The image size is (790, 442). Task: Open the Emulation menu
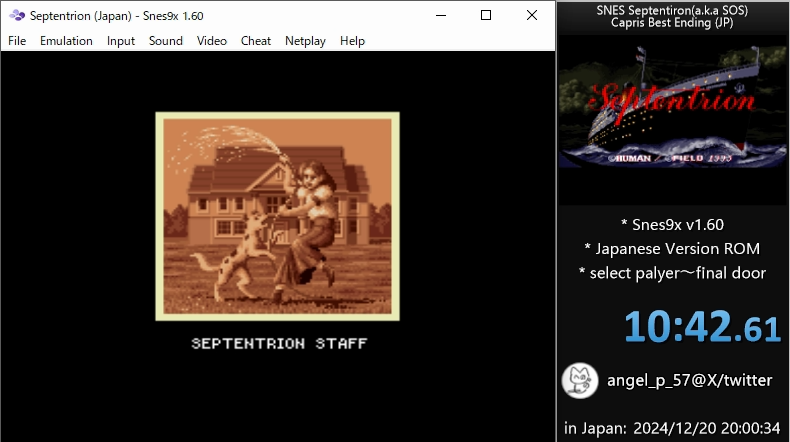click(x=66, y=41)
